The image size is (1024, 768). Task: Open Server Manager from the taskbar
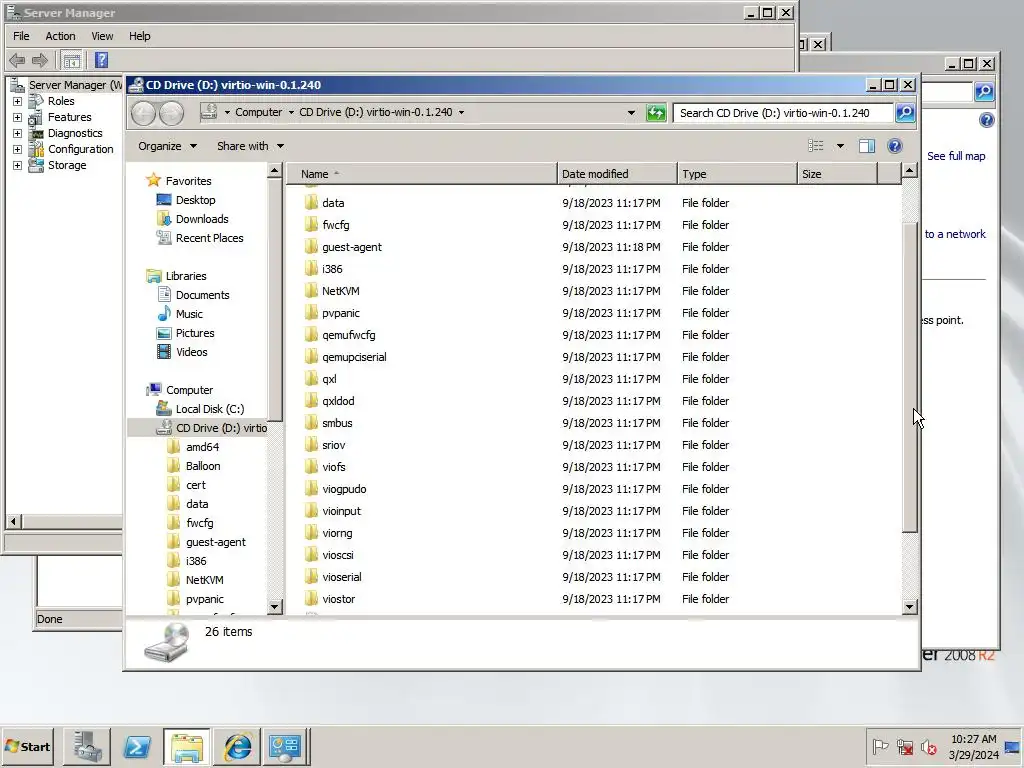[x=87, y=746]
